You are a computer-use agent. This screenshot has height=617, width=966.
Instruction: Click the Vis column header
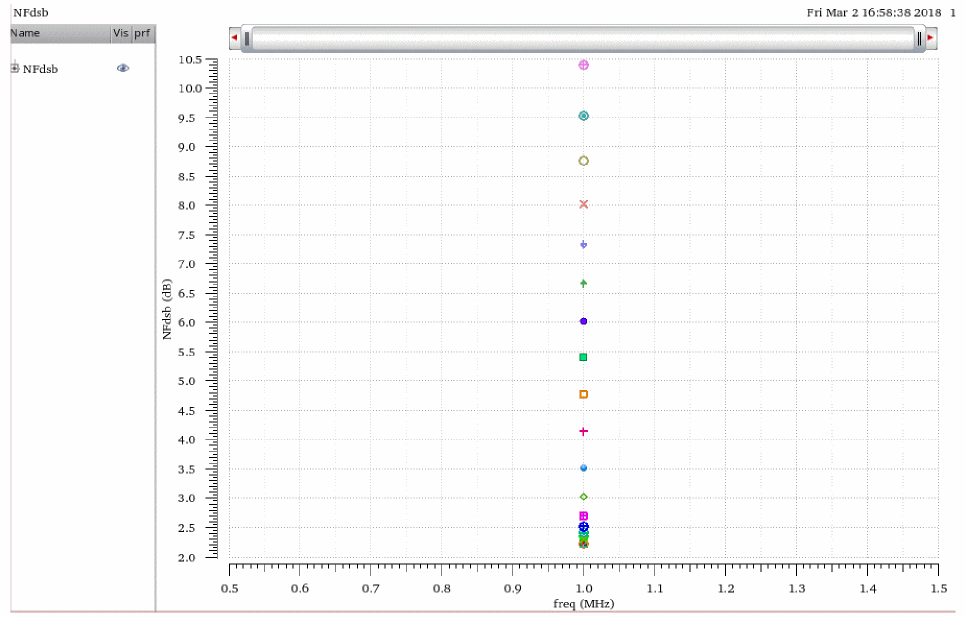point(121,33)
